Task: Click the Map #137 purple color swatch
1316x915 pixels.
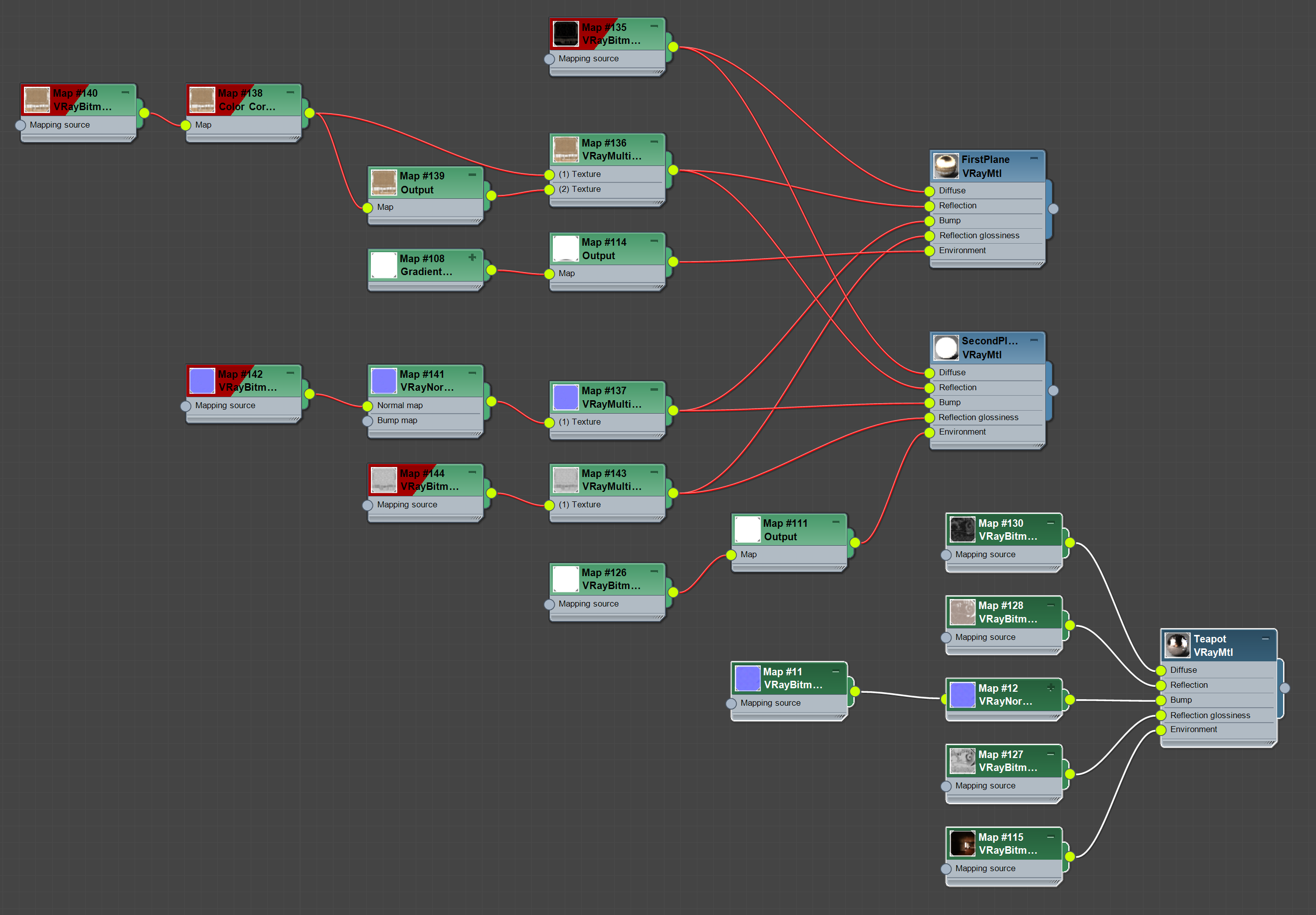Action: [566, 397]
